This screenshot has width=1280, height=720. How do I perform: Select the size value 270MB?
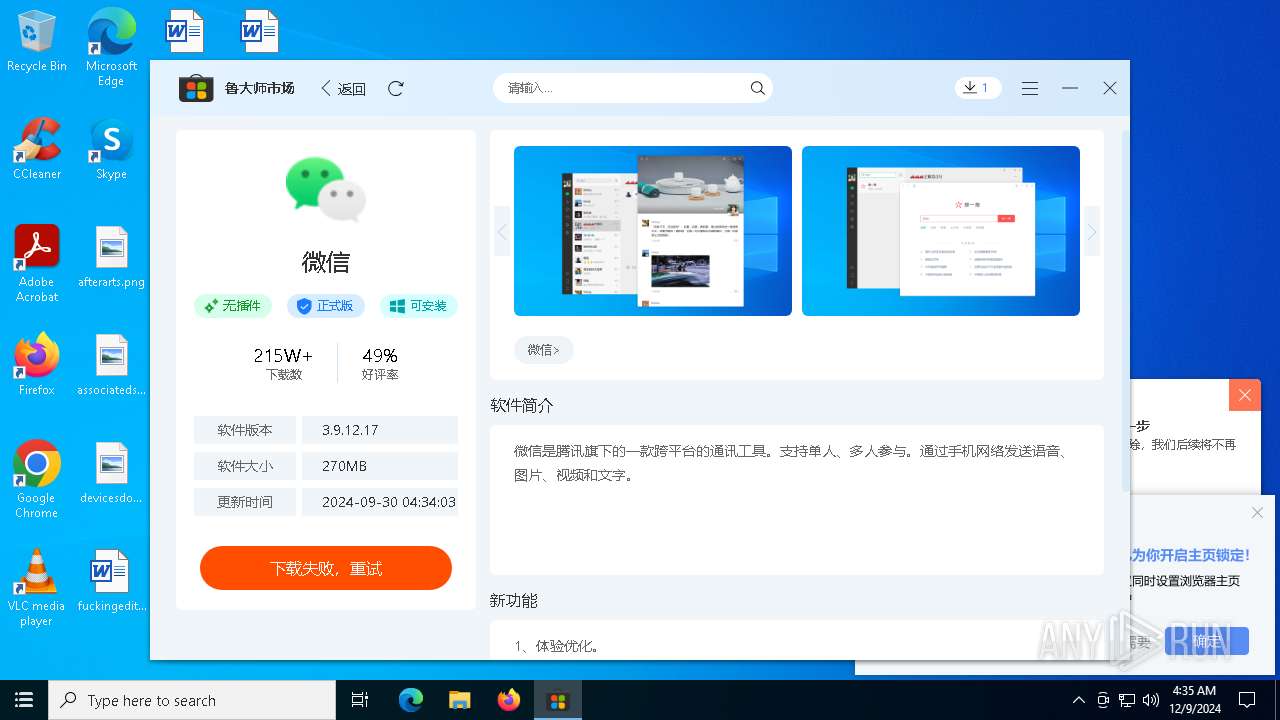(344, 466)
